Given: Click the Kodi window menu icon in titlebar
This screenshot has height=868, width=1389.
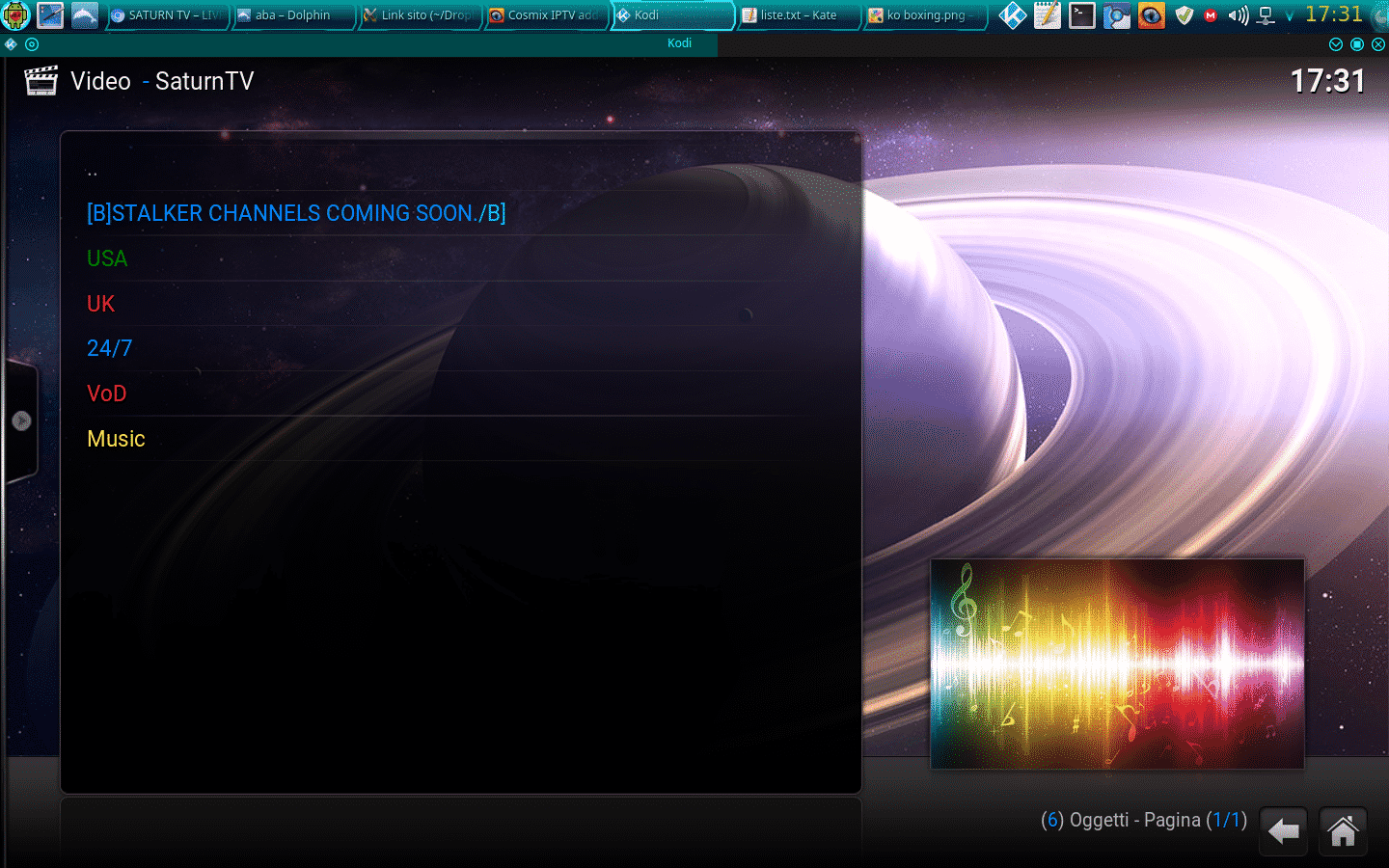Looking at the screenshot, I should tap(11, 44).
